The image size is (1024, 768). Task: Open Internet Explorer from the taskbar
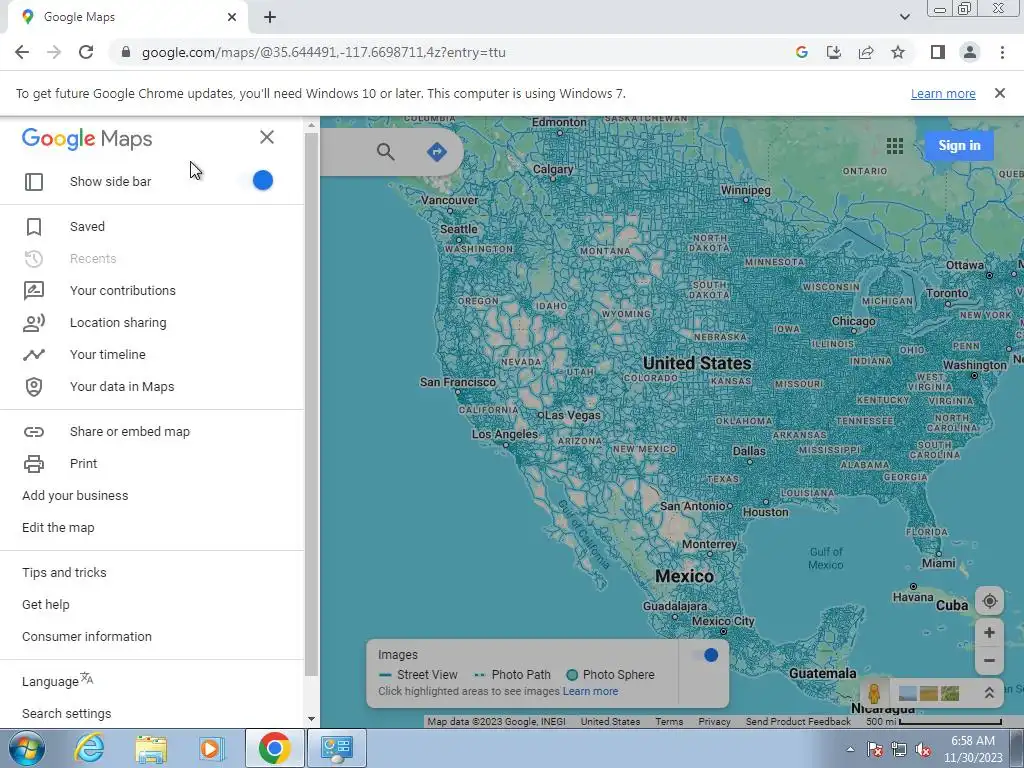pyautogui.click(x=89, y=748)
